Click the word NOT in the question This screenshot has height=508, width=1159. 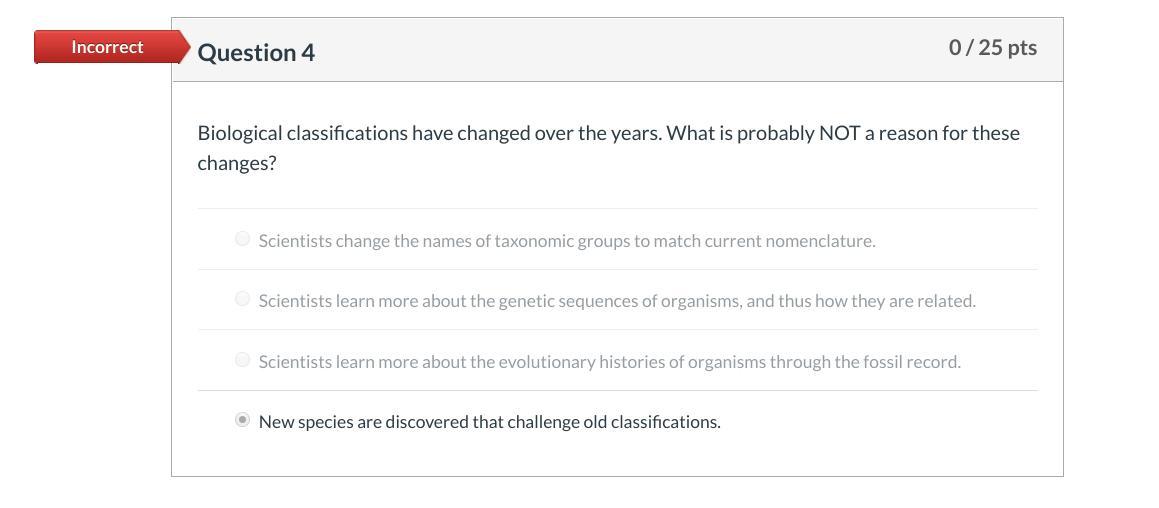(839, 133)
